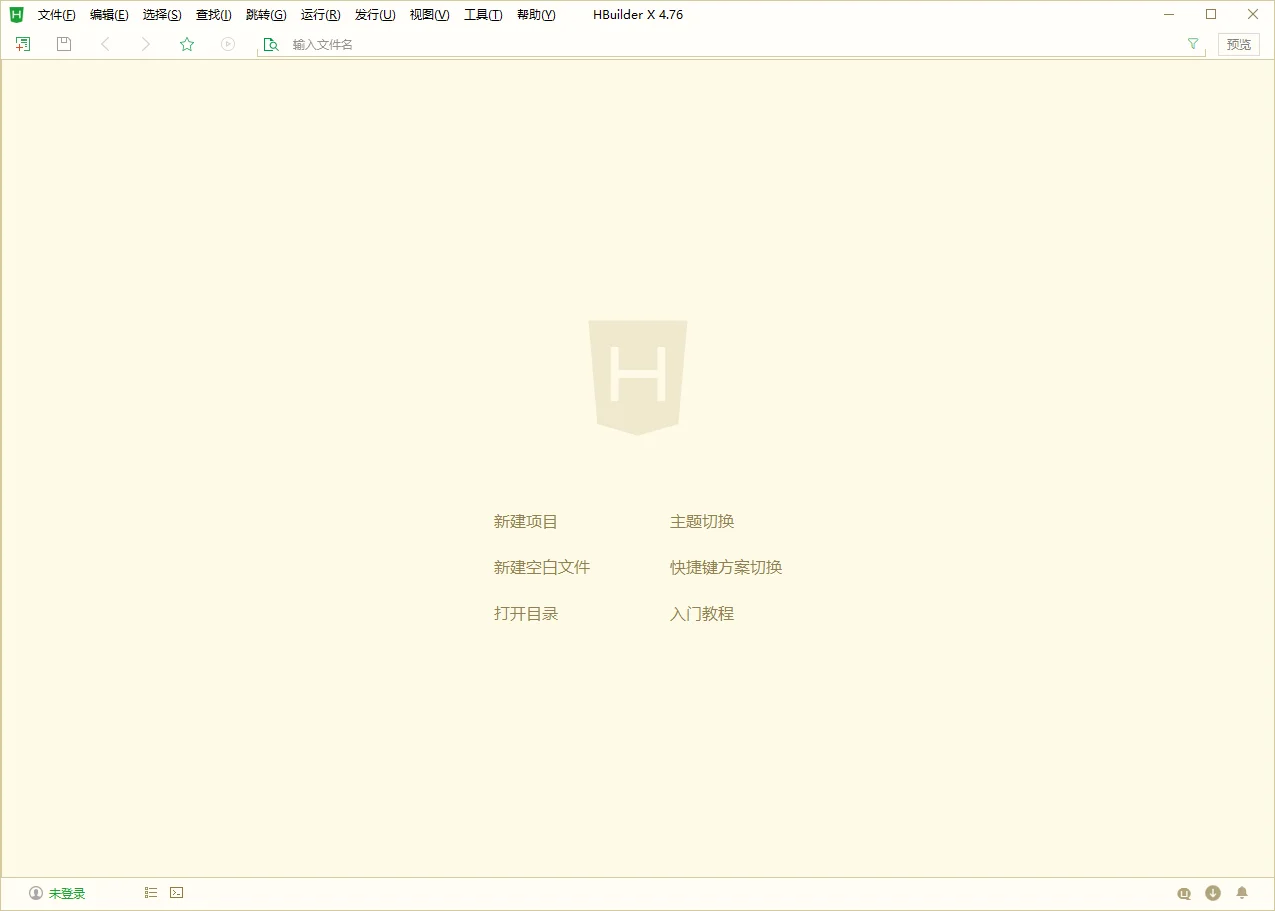Viewport: 1275px width, 911px height.
Task: Open the 文件(F) menu
Action: 55,14
